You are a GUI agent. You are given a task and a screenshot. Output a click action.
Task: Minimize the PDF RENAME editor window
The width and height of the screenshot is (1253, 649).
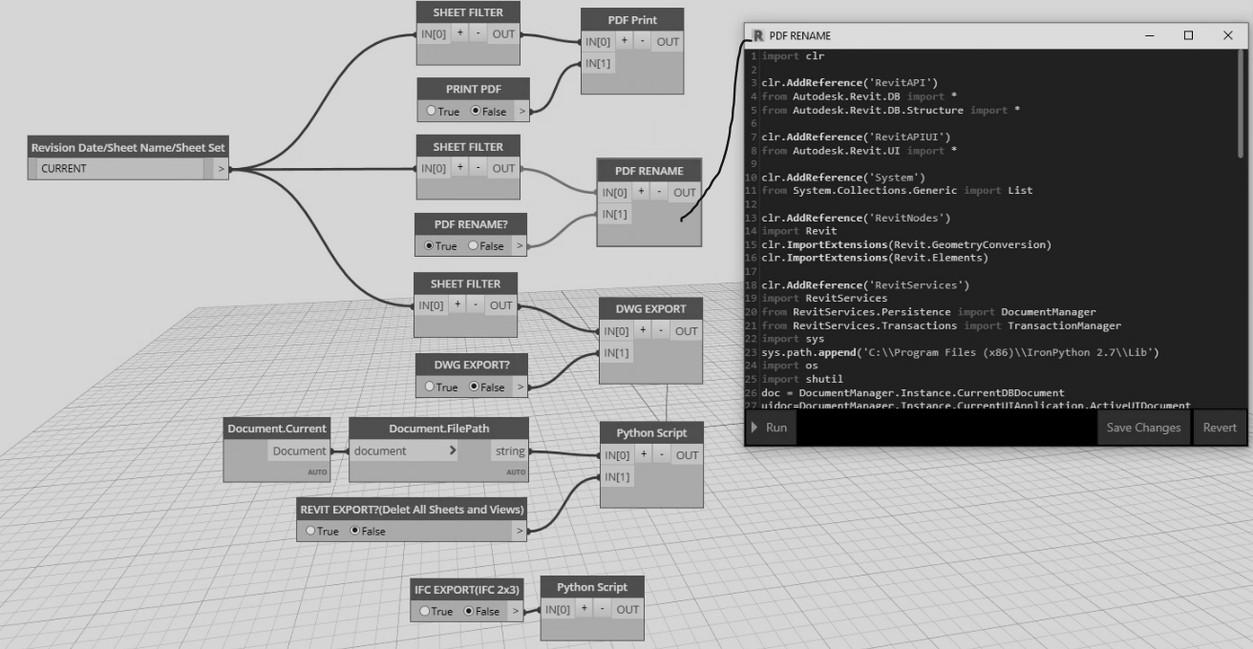click(1150, 35)
